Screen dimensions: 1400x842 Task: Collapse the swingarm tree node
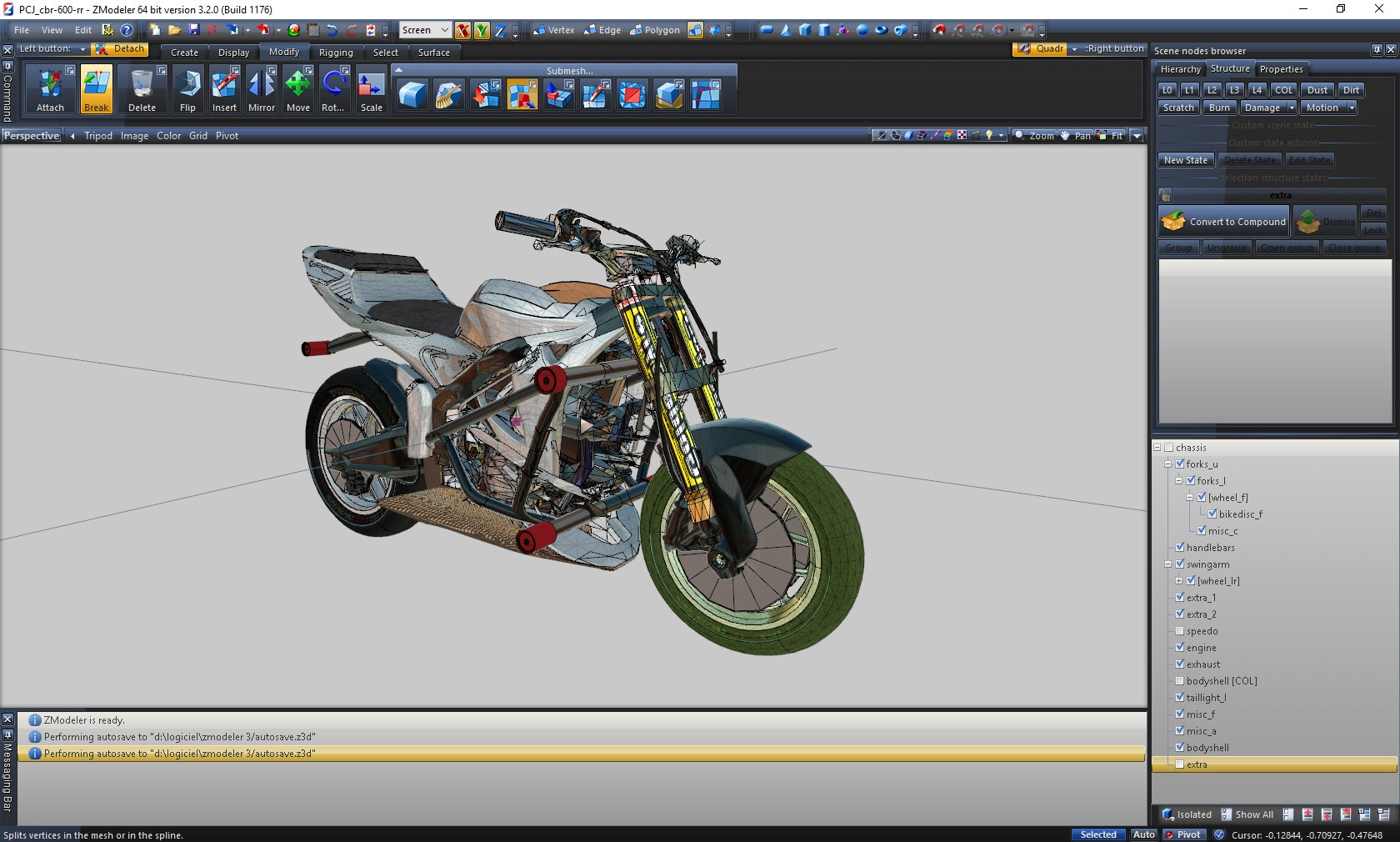pos(1168,564)
